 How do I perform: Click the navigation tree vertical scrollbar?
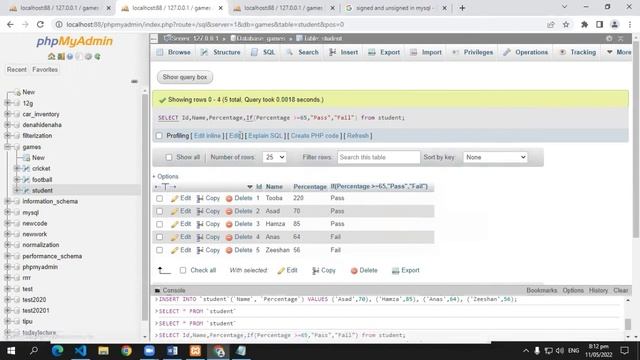(x=145, y=206)
